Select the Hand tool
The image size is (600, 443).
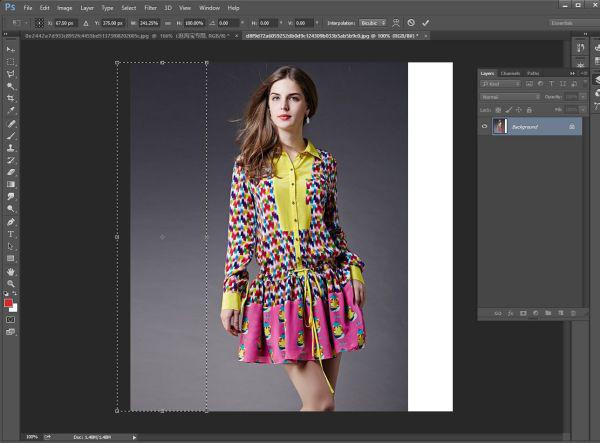11,271
